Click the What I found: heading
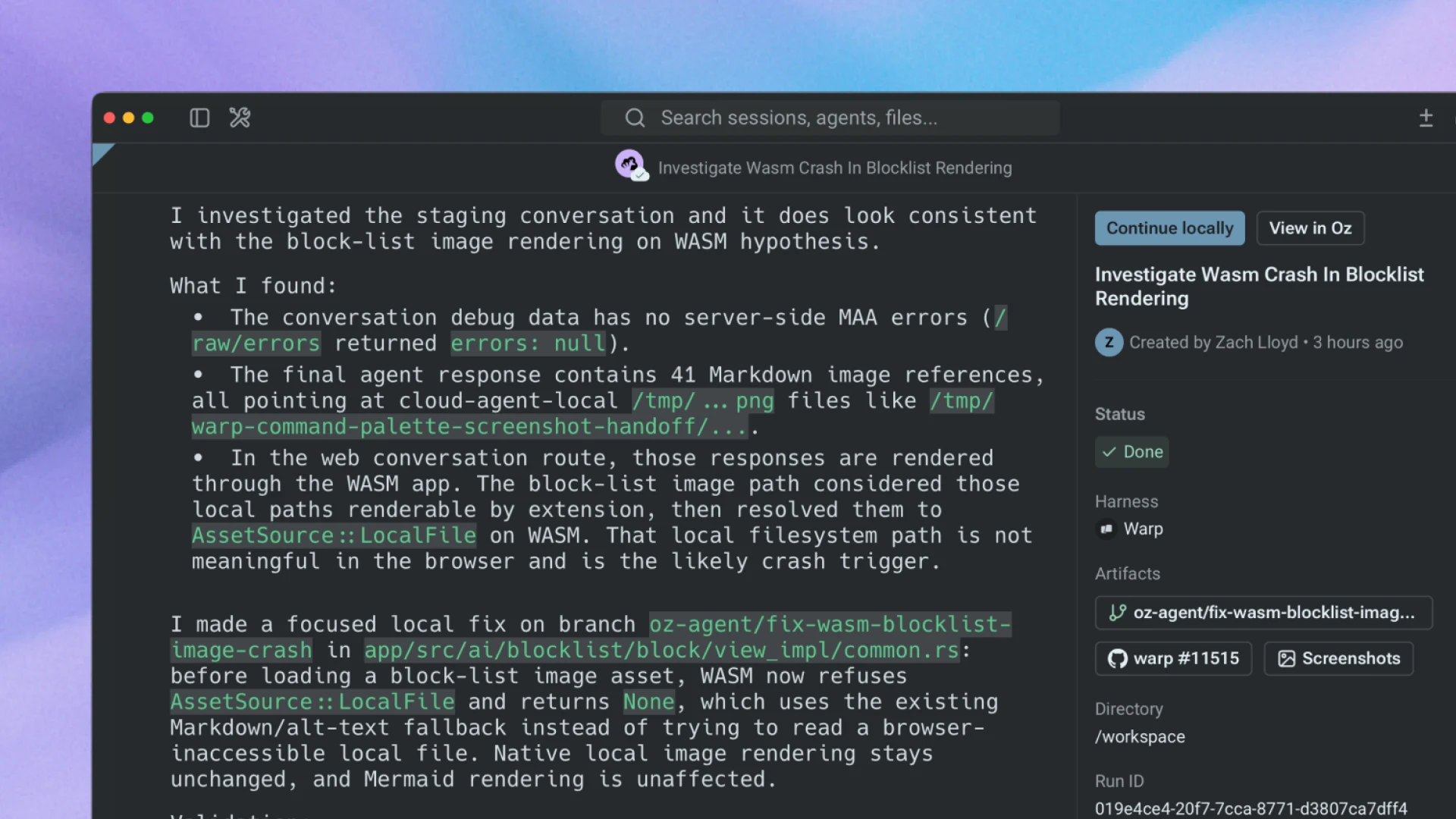This screenshot has width=1456, height=819. (x=253, y=286)
